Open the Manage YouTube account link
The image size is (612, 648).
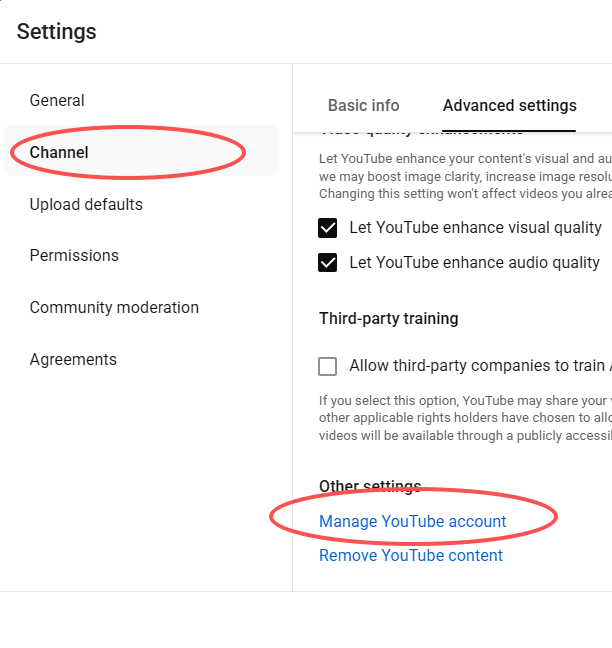[412, 522]
